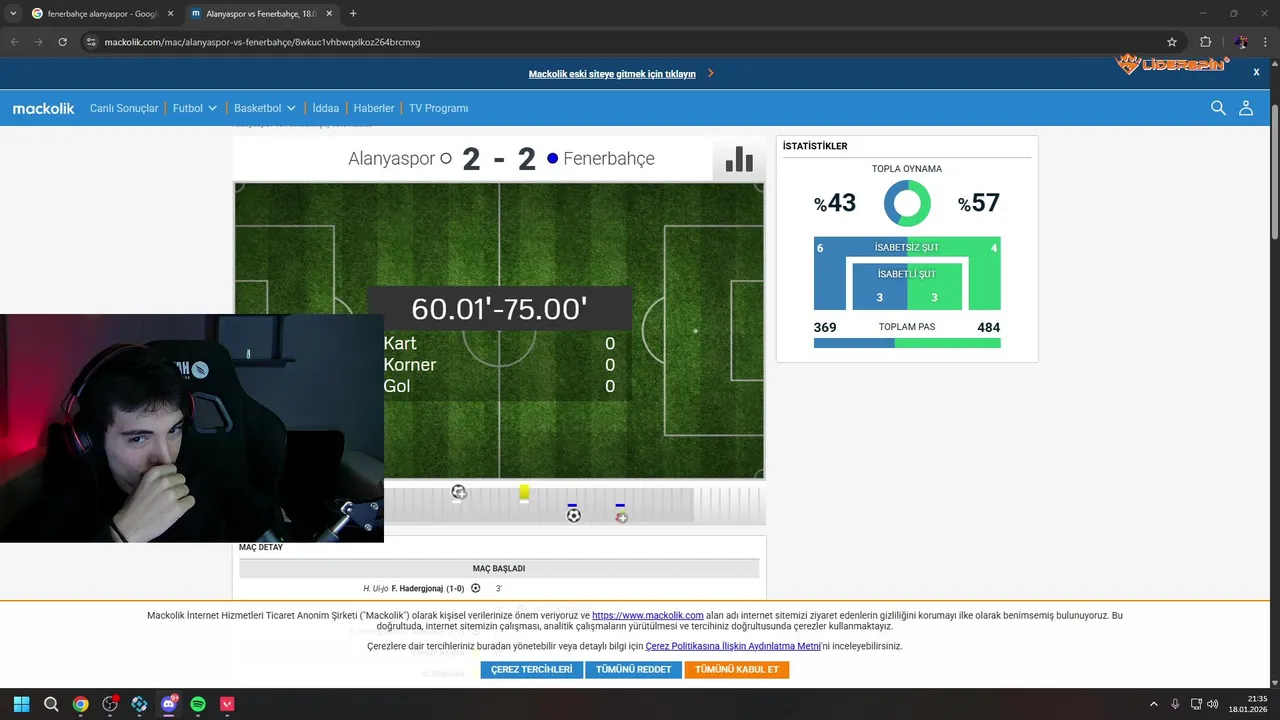Open Chrome from the taskbar
This screenshot has height=720, width=1280.
click(81, 704)
